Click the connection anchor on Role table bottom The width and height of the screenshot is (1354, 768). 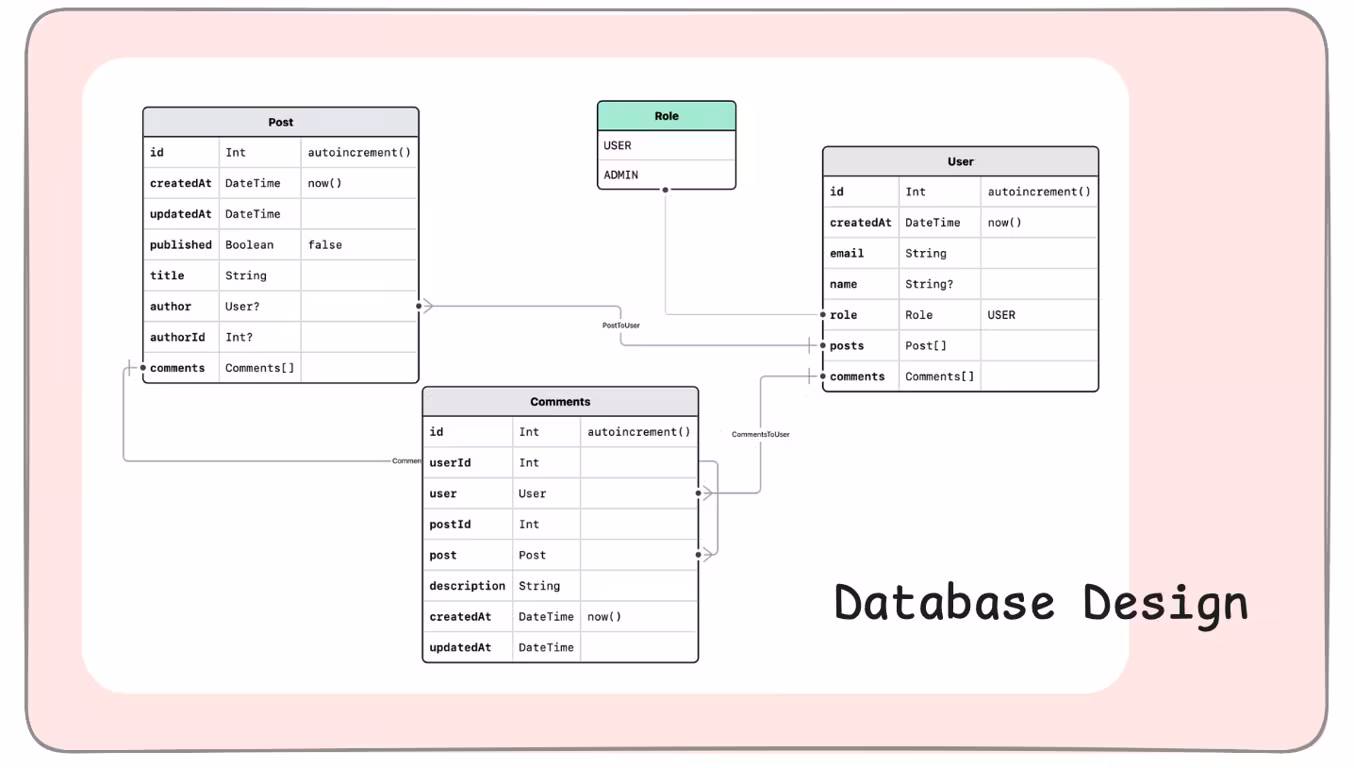[666, 188]
